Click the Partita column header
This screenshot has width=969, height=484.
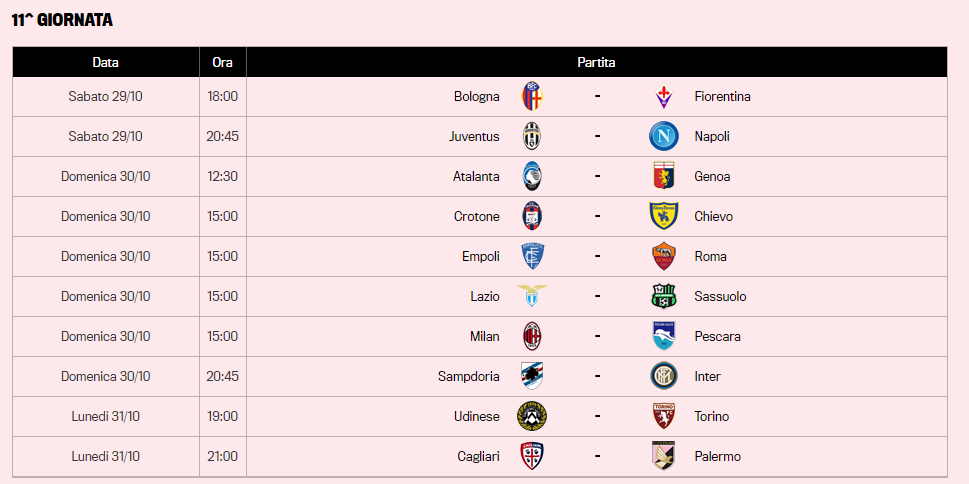coord(596,62)
